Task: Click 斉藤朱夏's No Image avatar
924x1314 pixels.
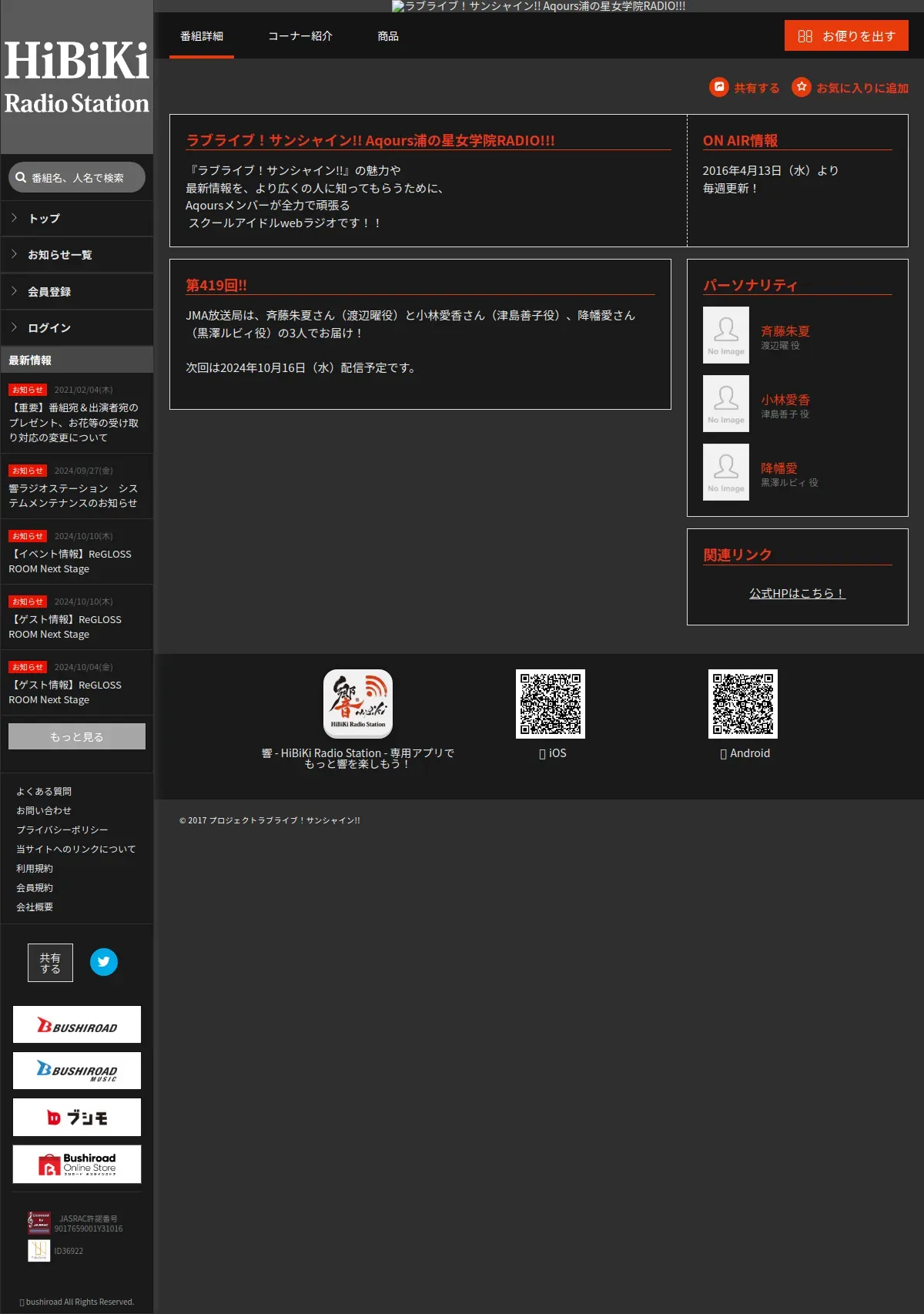Action: 726,335
